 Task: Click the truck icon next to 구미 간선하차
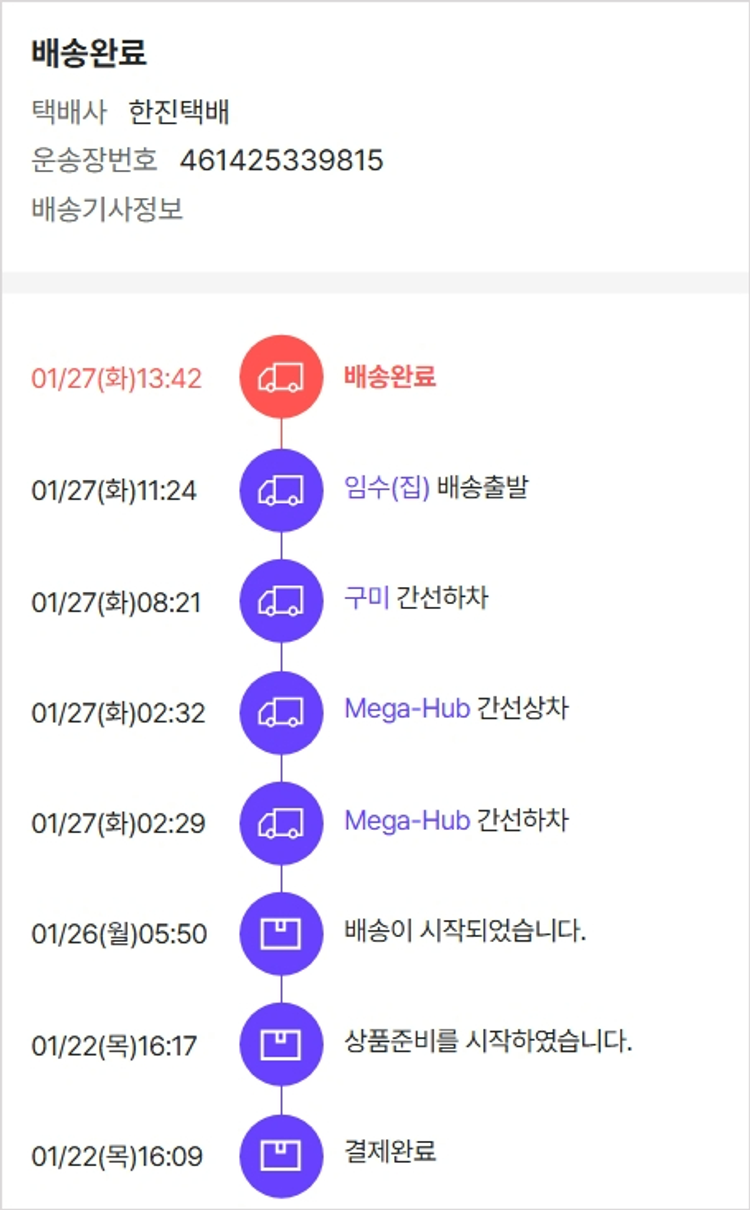(x=281, y=601)
